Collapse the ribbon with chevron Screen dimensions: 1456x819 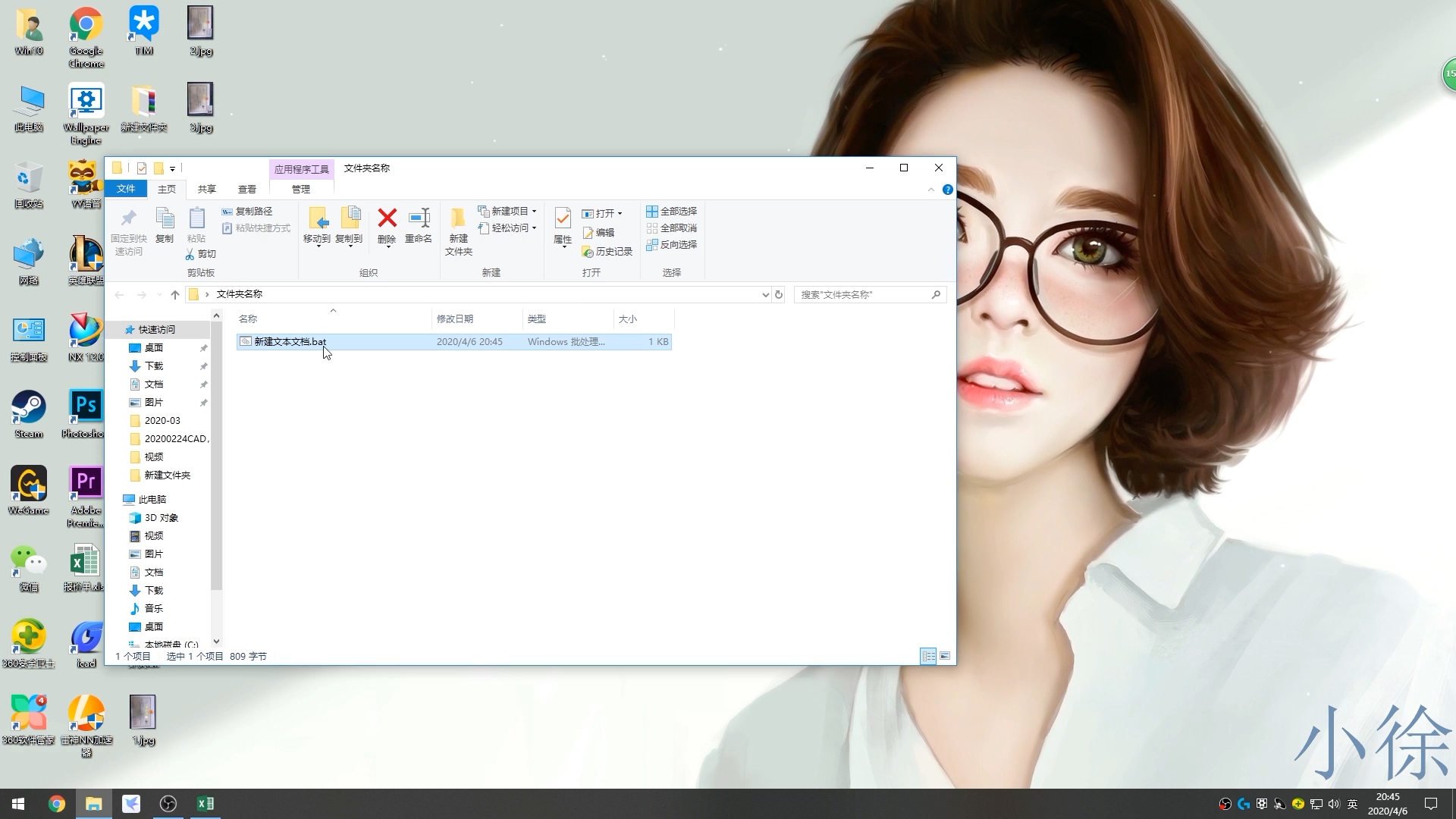point(931,190)
